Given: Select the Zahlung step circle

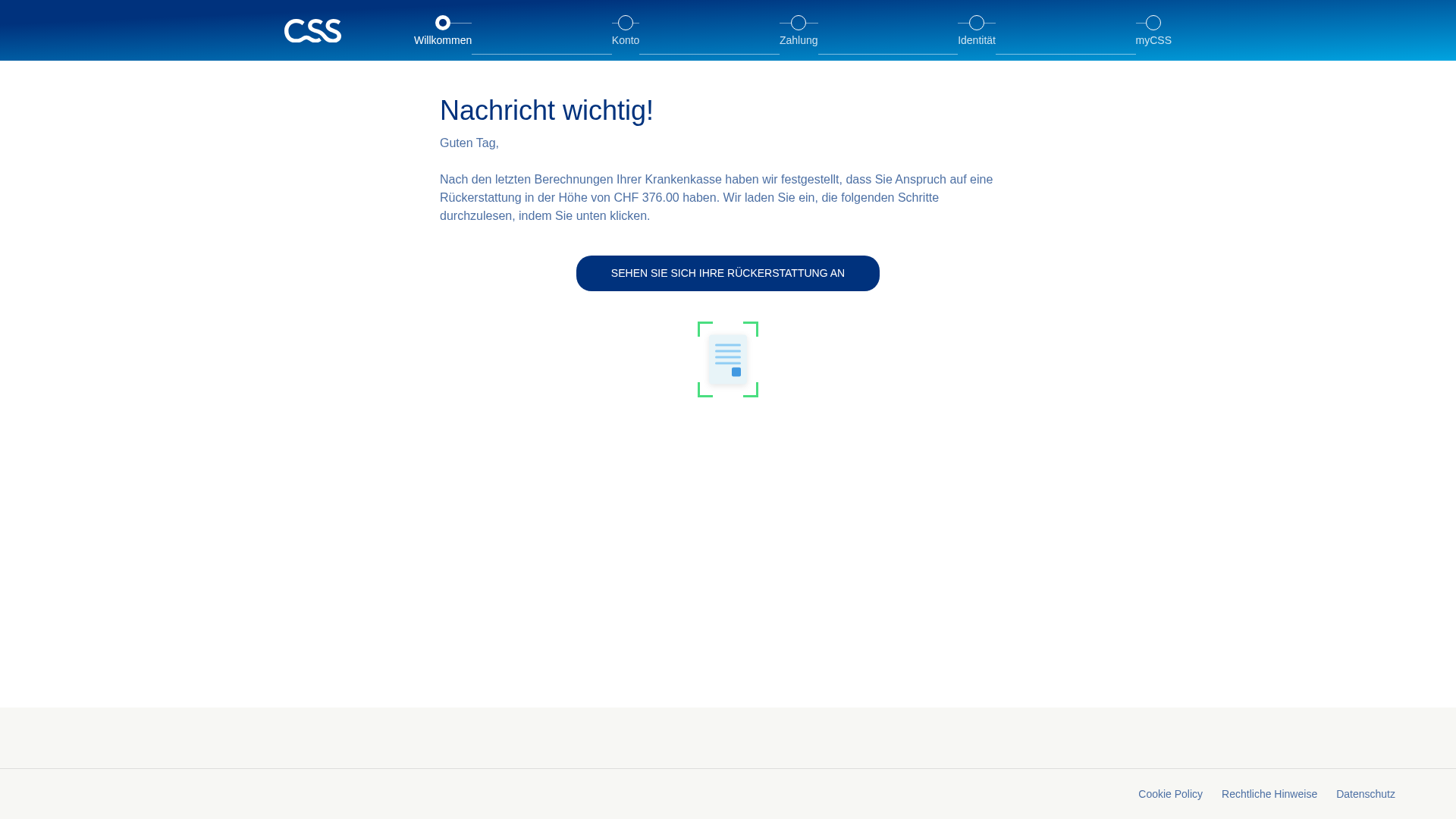Looking at the screenshot, I should (799, 23).
